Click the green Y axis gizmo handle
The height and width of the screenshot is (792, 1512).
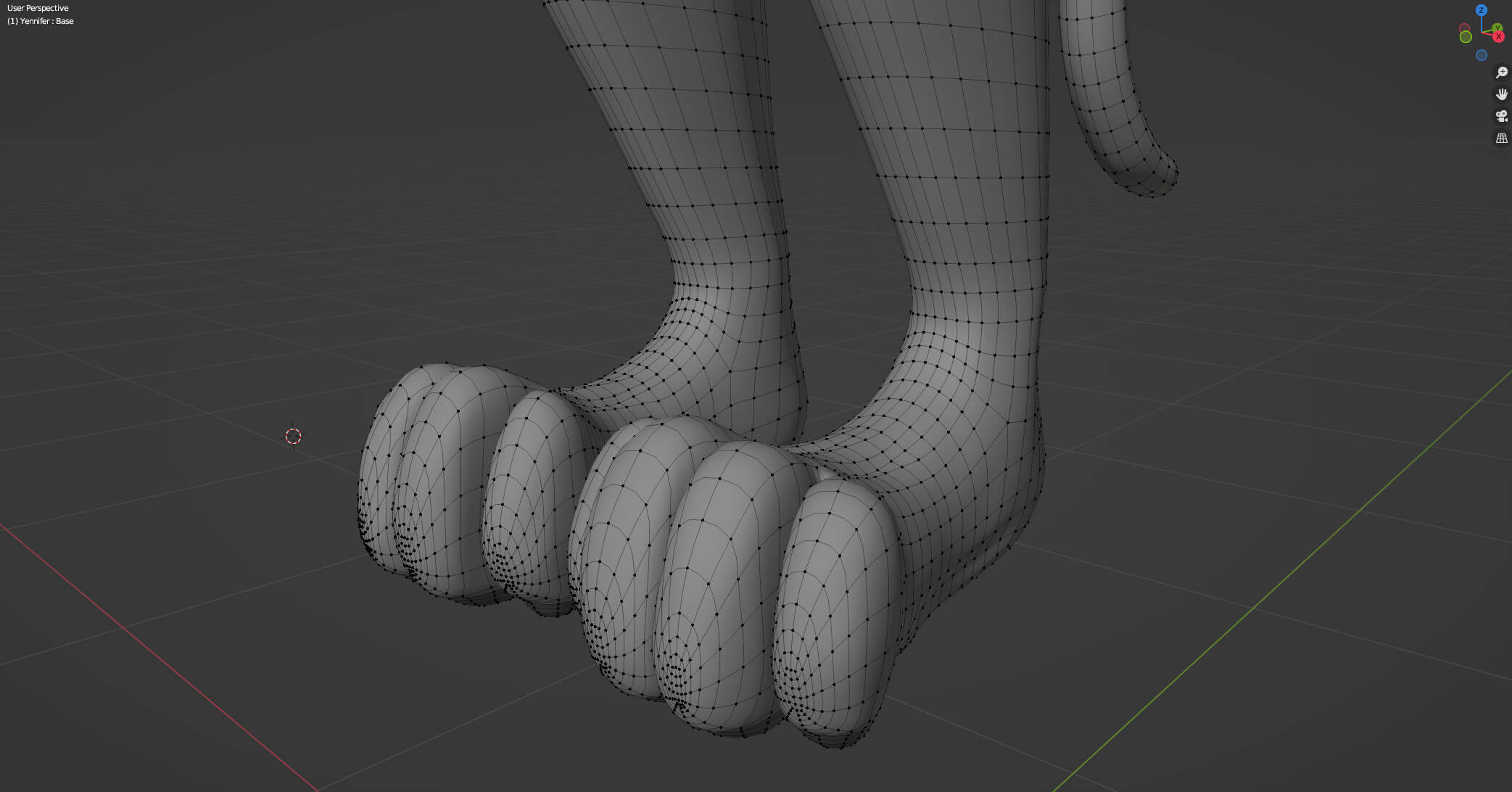click(1497, 28)
